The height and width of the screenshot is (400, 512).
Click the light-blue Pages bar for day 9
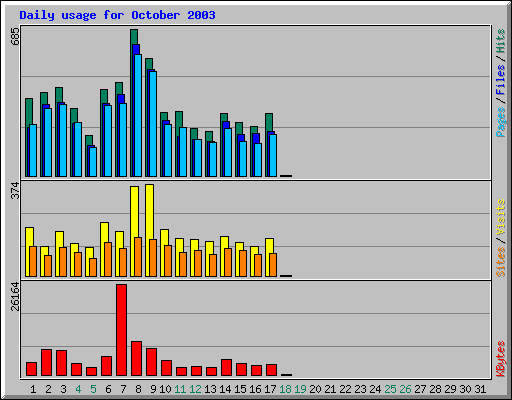pyautogui.click(x=153, y=124)
